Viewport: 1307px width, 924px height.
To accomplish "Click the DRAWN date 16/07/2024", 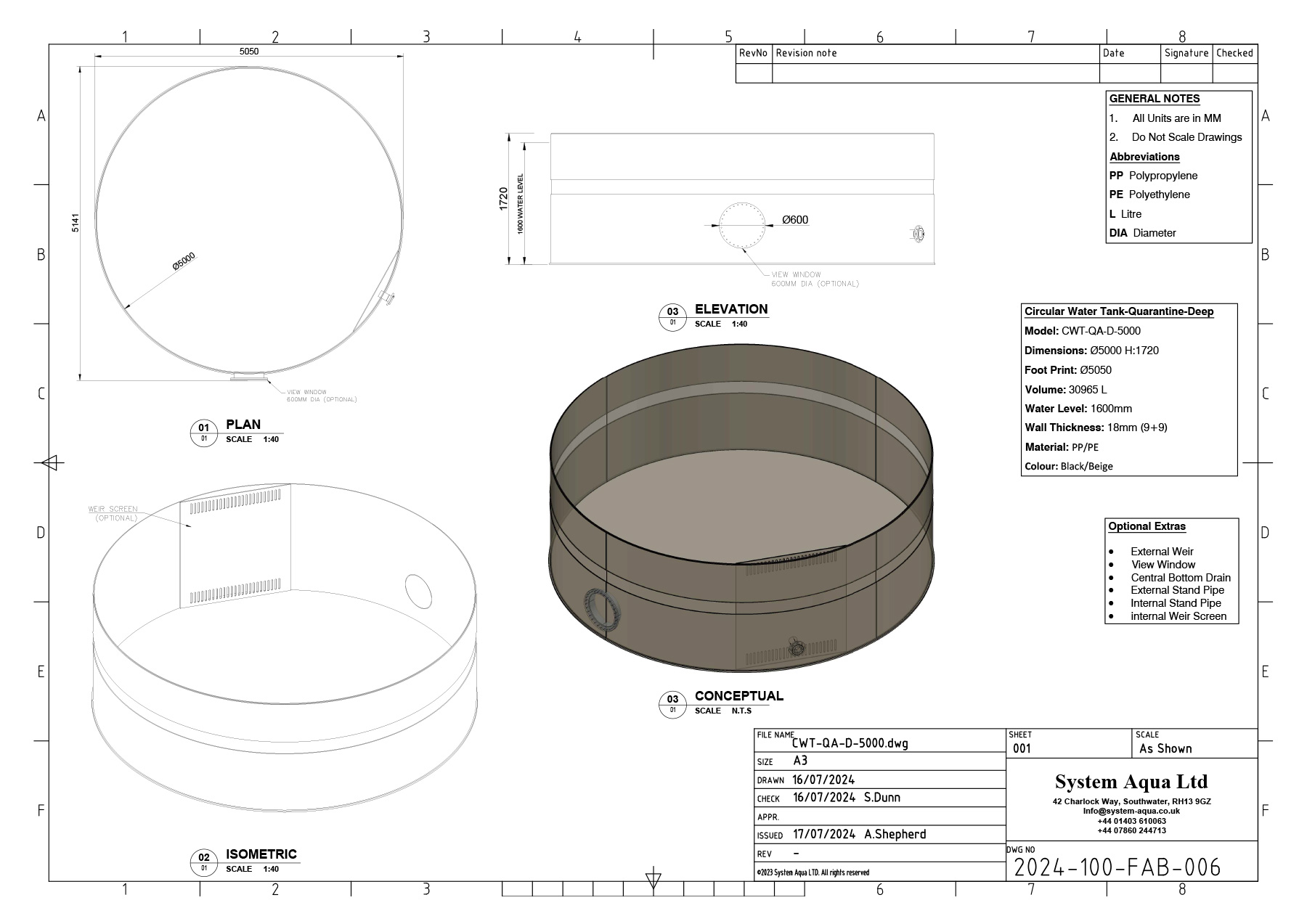I will click(823, 780).
